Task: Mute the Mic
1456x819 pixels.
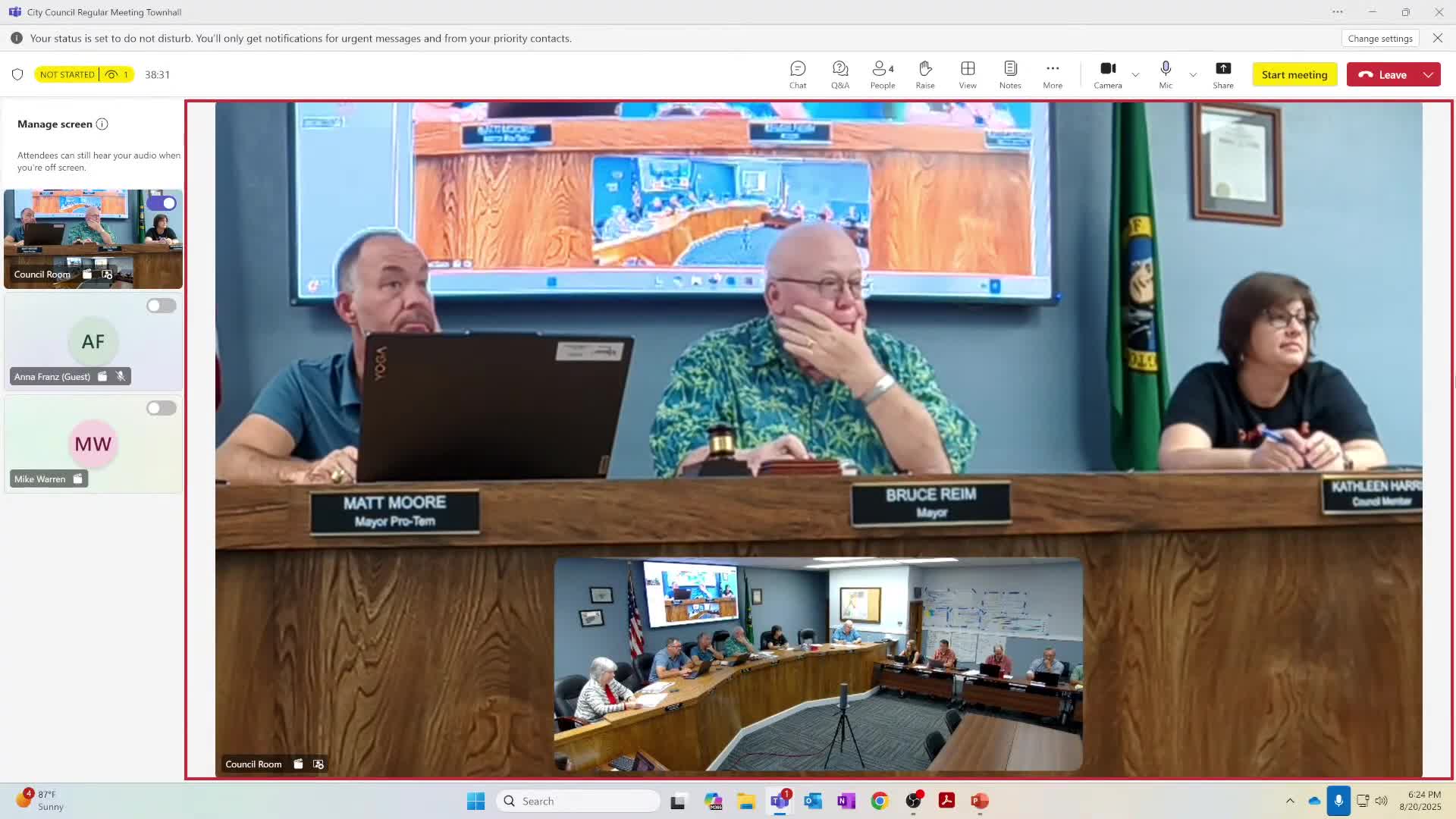Action: [1166, 74]
